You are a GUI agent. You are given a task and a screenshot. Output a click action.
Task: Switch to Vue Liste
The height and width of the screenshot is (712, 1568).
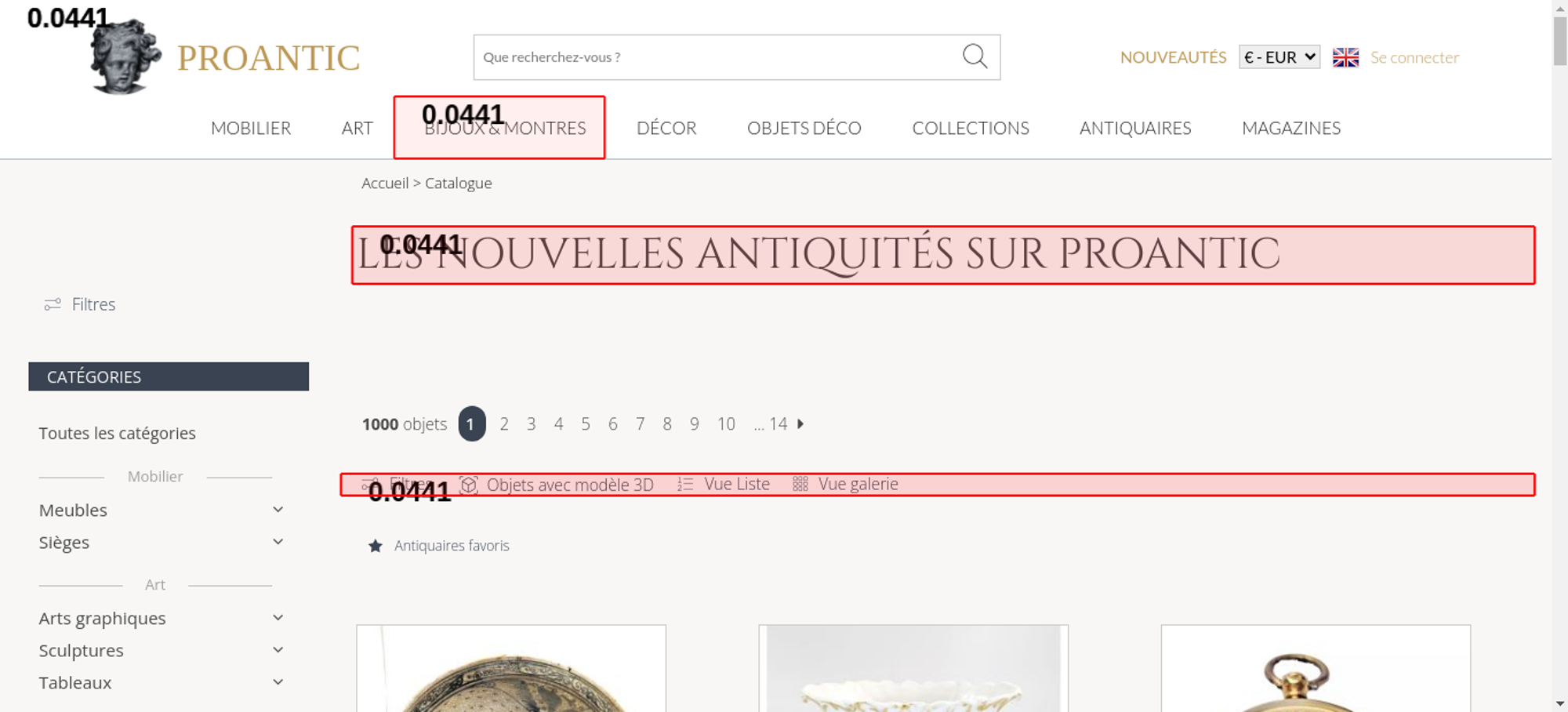pos(737,484)
